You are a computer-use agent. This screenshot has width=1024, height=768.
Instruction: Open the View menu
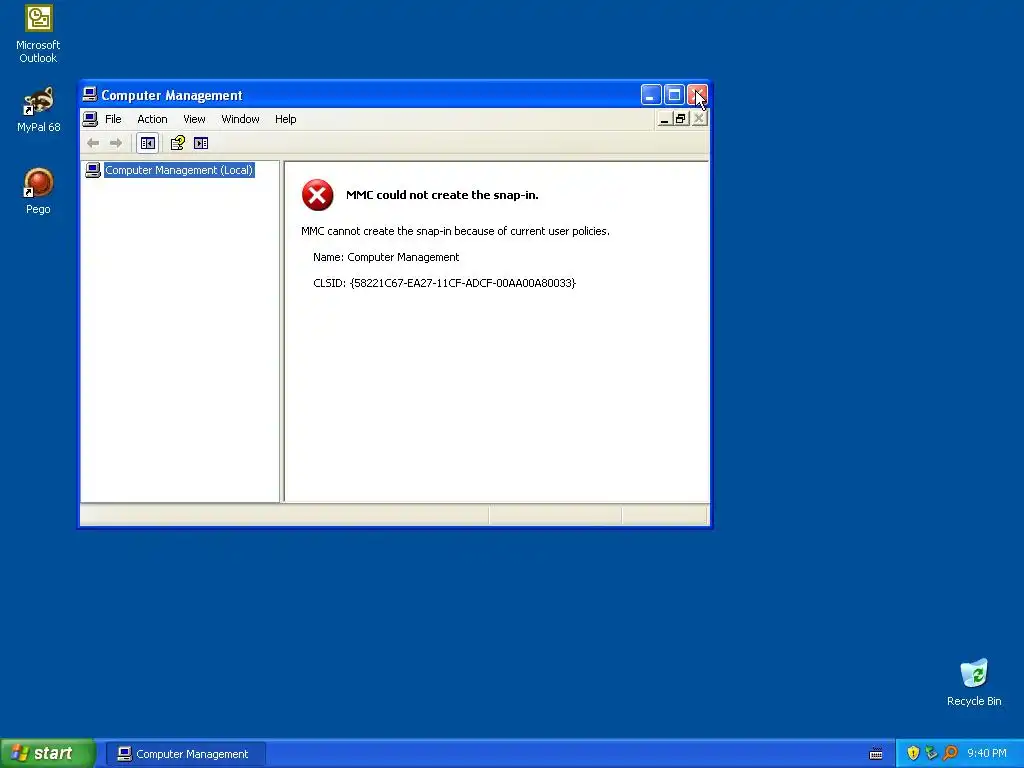pyautogui.click(x=194, y=119)
